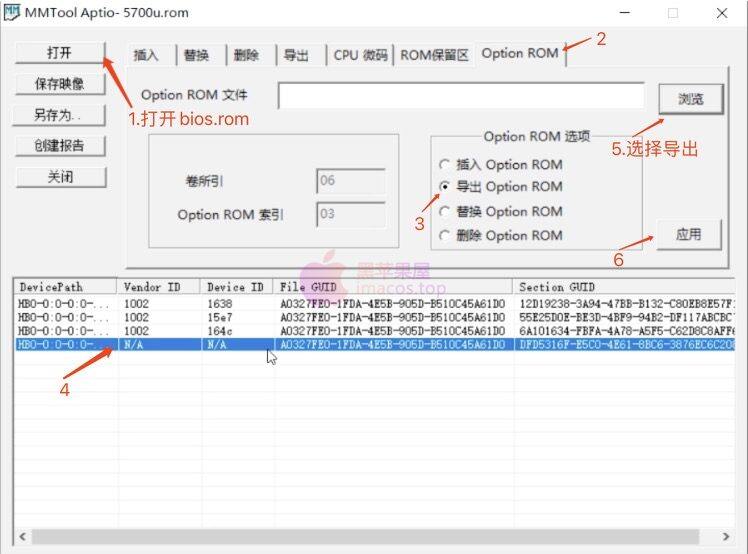748x554 pixels.
Task: Click the 关闭 button
Action: (x=61, y=177)
